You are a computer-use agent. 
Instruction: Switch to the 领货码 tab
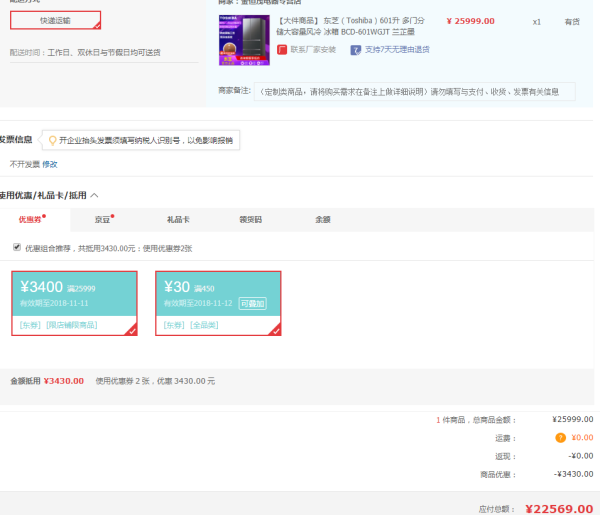[x=251, y=220]
